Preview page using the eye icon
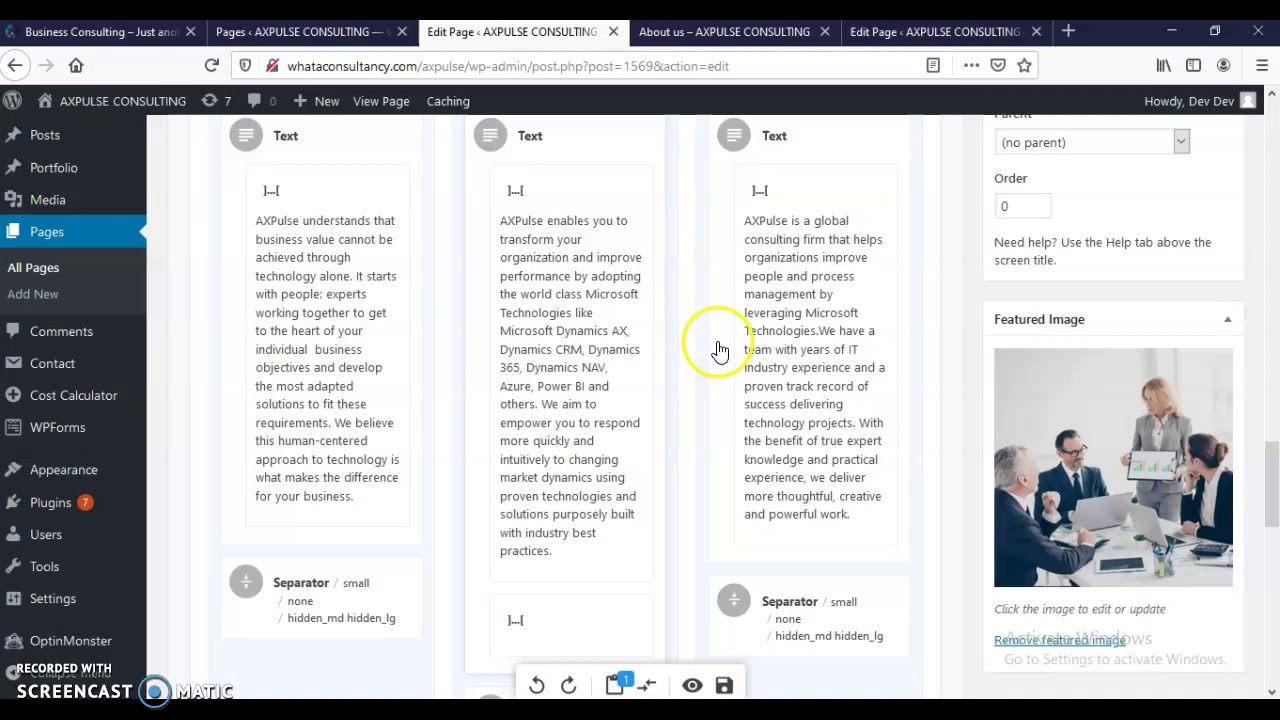Screen dimensions: 1280x720 [692, 685]
